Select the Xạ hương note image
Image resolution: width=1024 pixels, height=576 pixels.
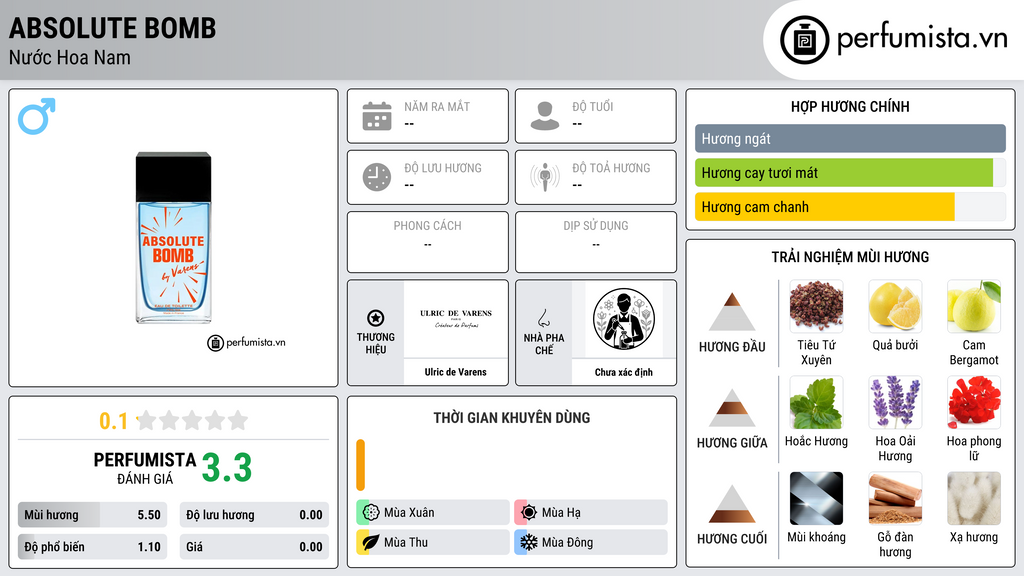point(974,498)
